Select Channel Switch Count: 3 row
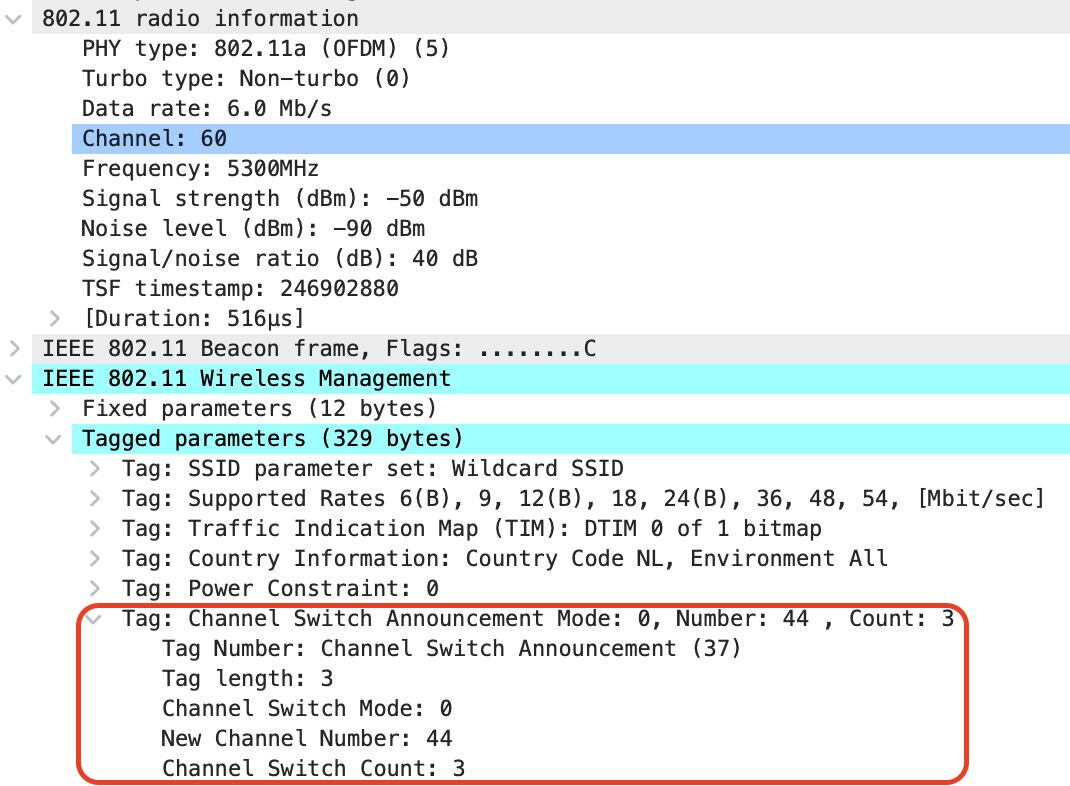 pyautogui.click(x=313, y=769)
